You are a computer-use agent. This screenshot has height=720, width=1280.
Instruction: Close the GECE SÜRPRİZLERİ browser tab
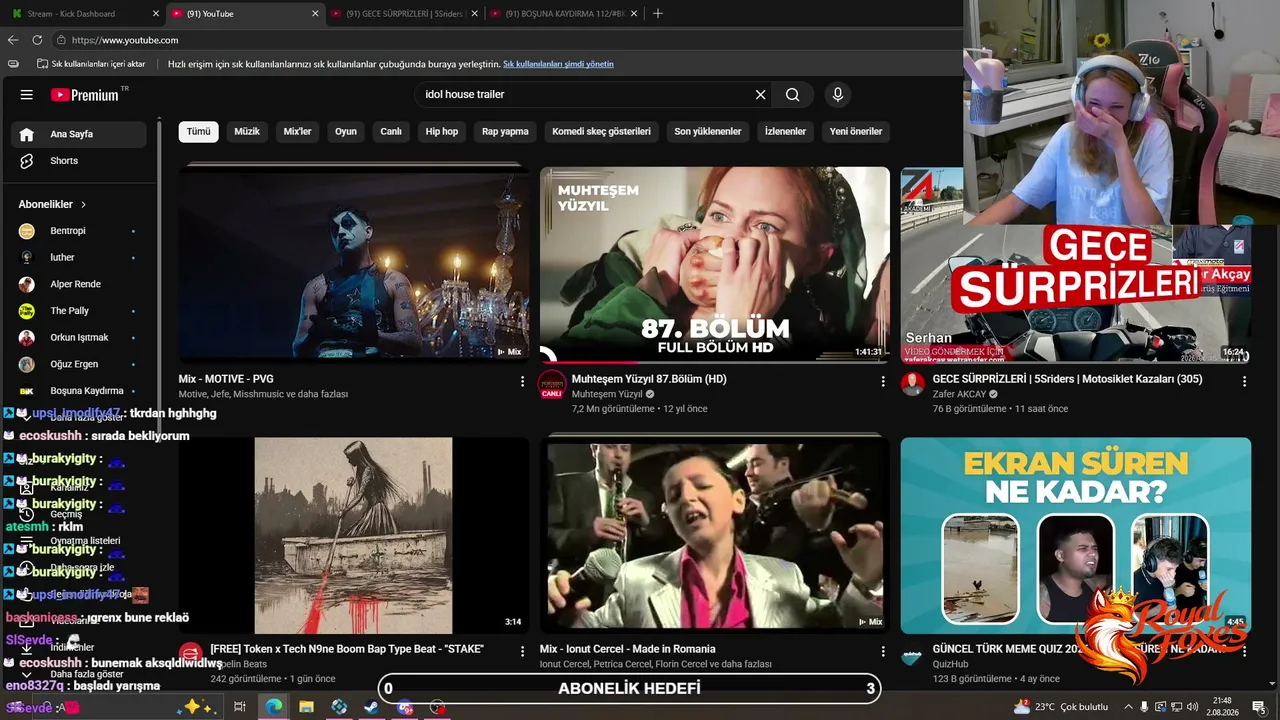coord(475,14)
